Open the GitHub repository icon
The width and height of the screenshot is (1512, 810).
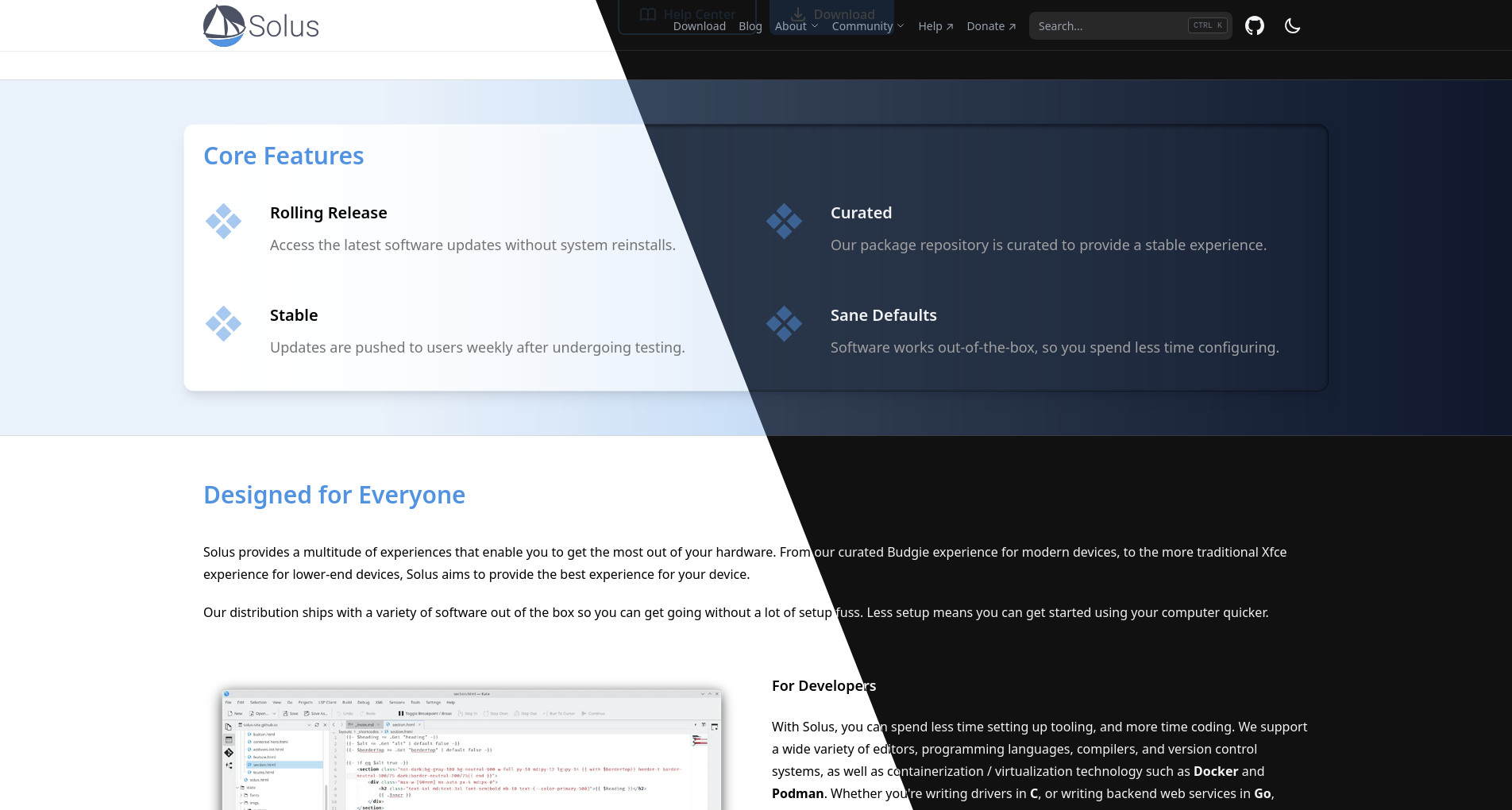point(1254,26)
